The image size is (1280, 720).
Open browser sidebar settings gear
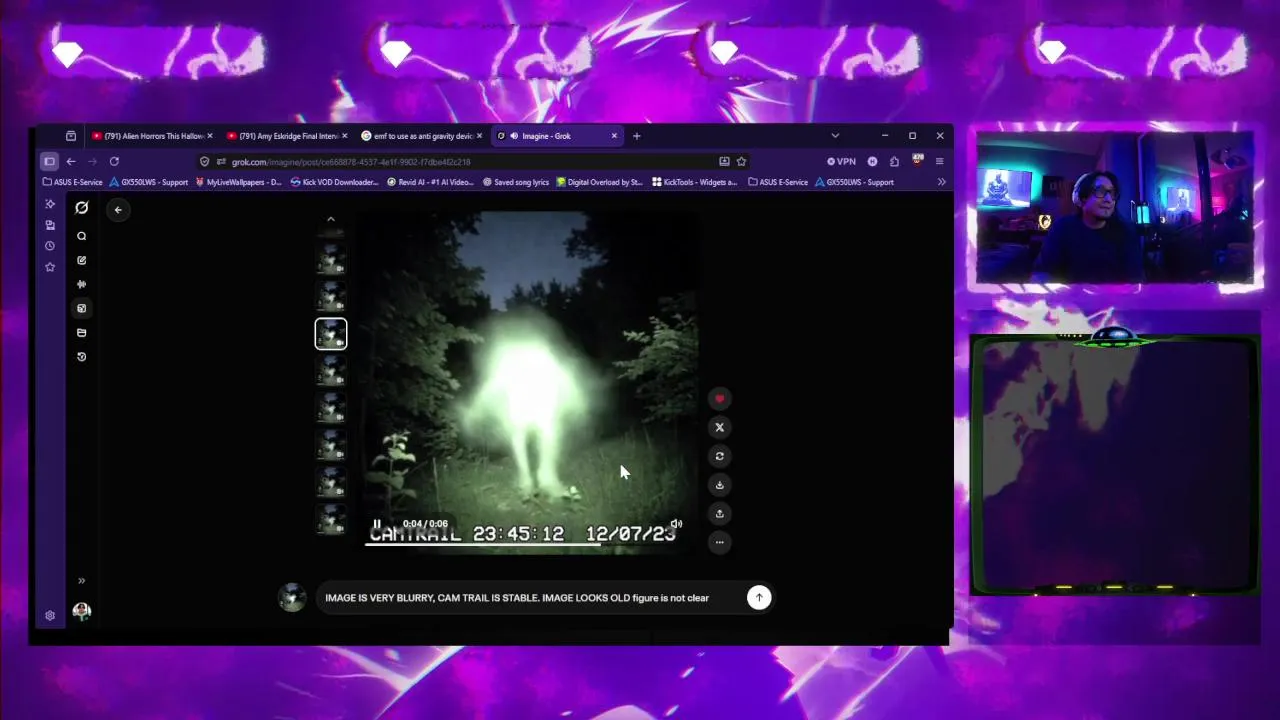tap(50, 616)
